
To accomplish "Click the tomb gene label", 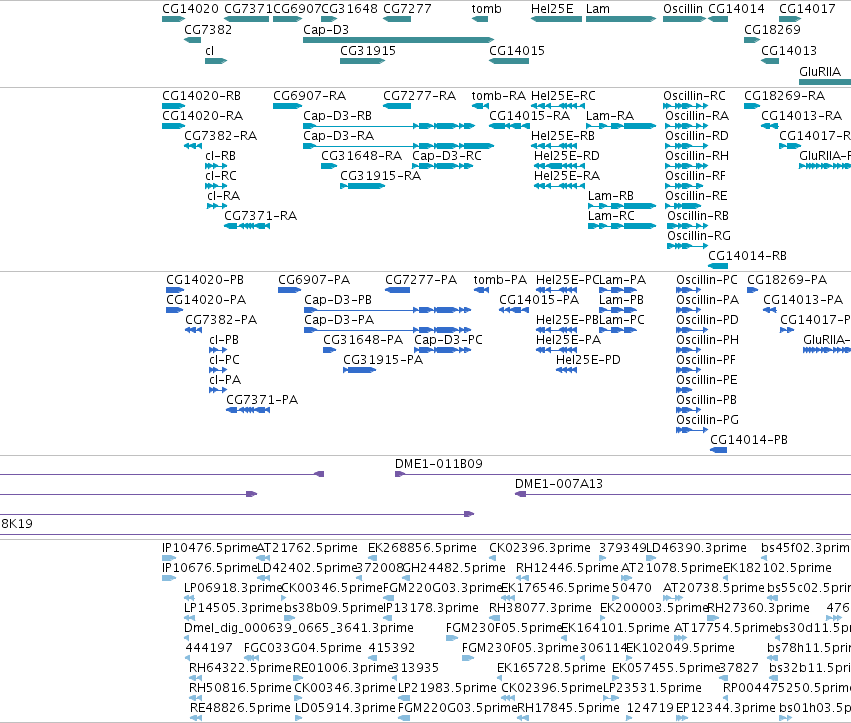I will point(486,9).
